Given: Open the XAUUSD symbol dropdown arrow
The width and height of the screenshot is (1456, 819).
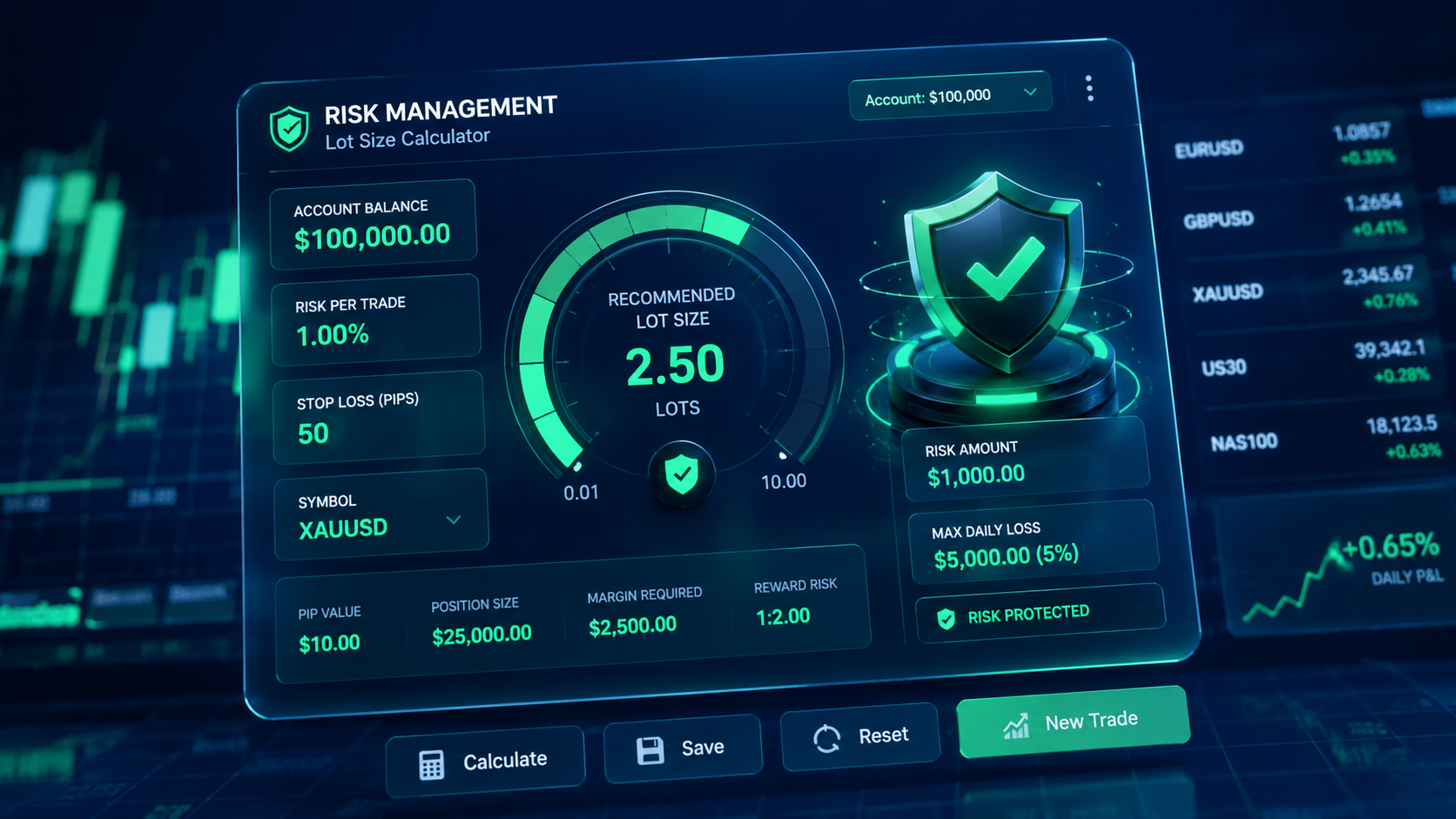Looking at the screenshot, I should tap(454, 520).
